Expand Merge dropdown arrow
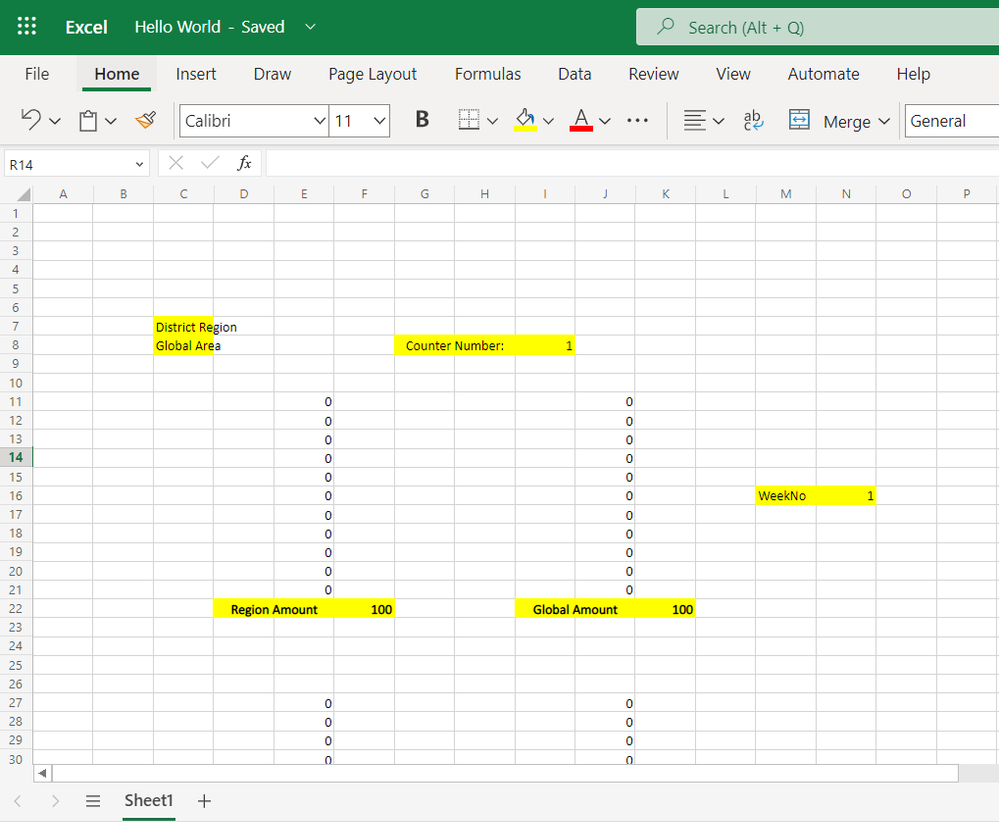 coord(884,120)
